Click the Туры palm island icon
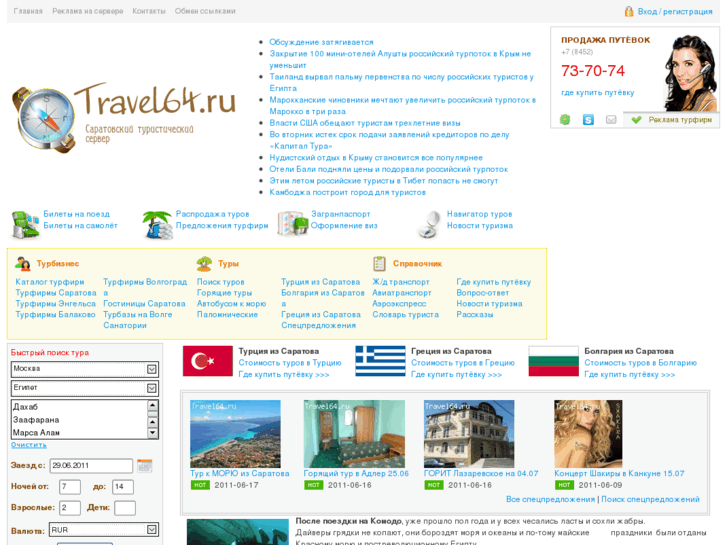 (204, 263)
